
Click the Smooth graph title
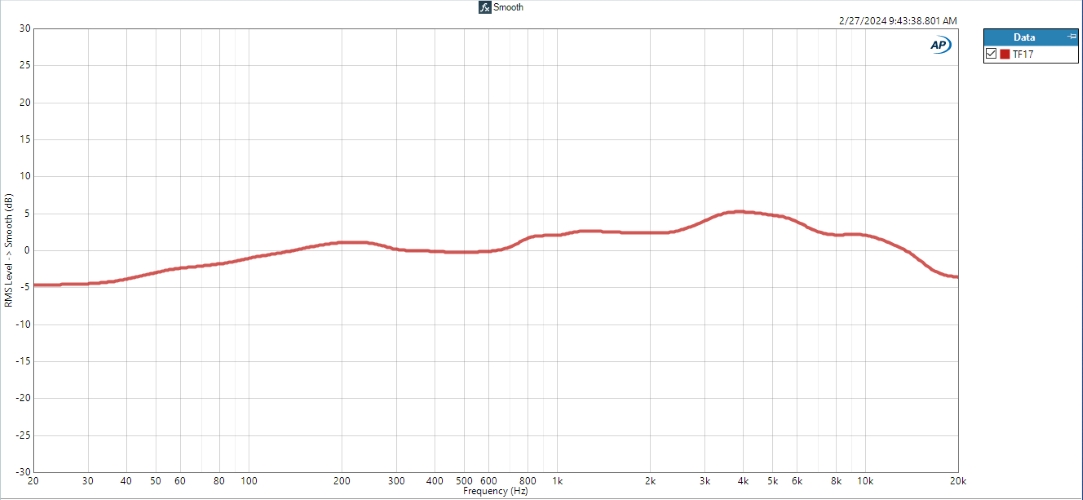tap(508, 8)
